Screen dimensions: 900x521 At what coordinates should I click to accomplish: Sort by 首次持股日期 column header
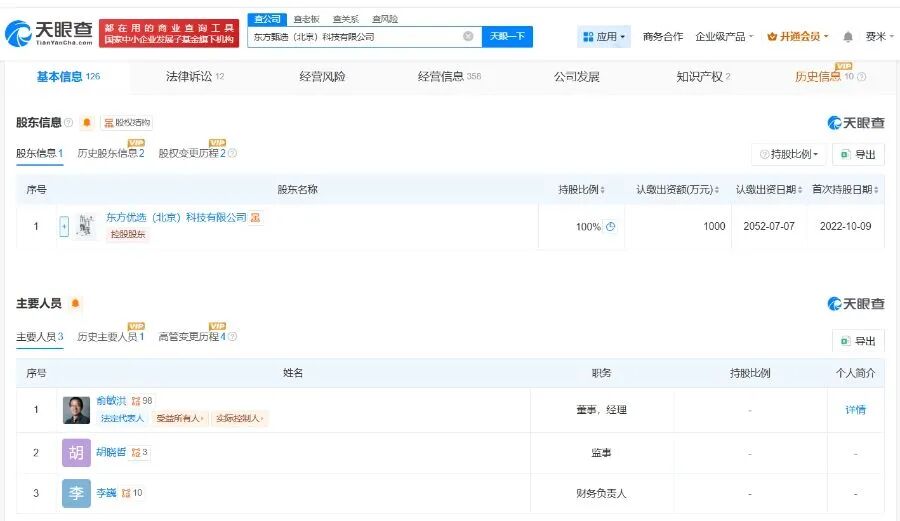844,190
